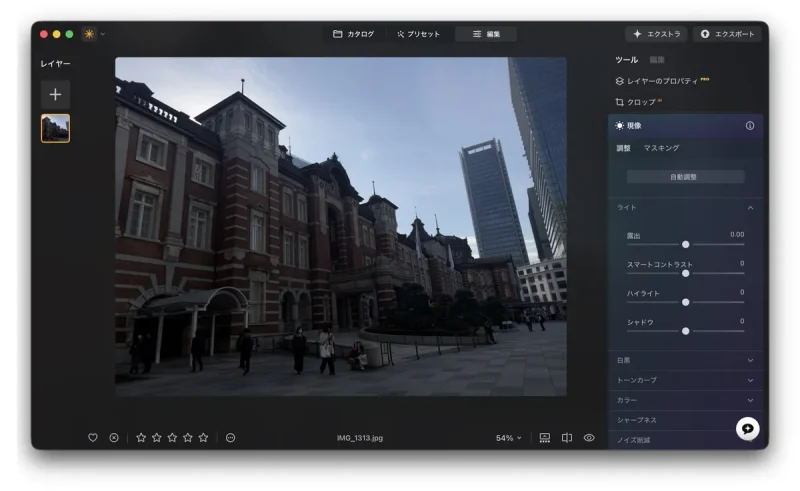This screenshot has width=800, height=491.
Task: Open the chat support bubble icon
Action: pos(747,428)
